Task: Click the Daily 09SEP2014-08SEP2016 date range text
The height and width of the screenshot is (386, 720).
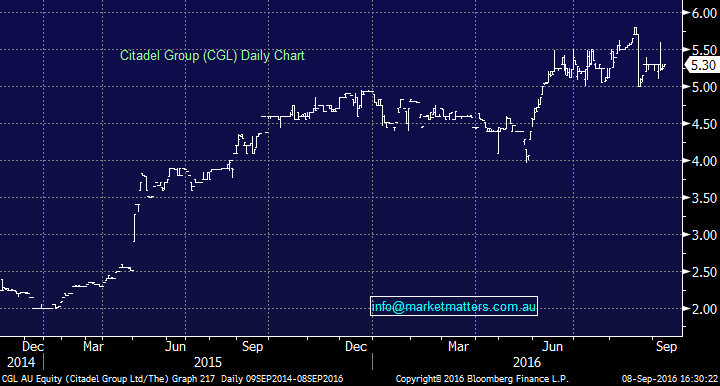Action: [282, 379]
